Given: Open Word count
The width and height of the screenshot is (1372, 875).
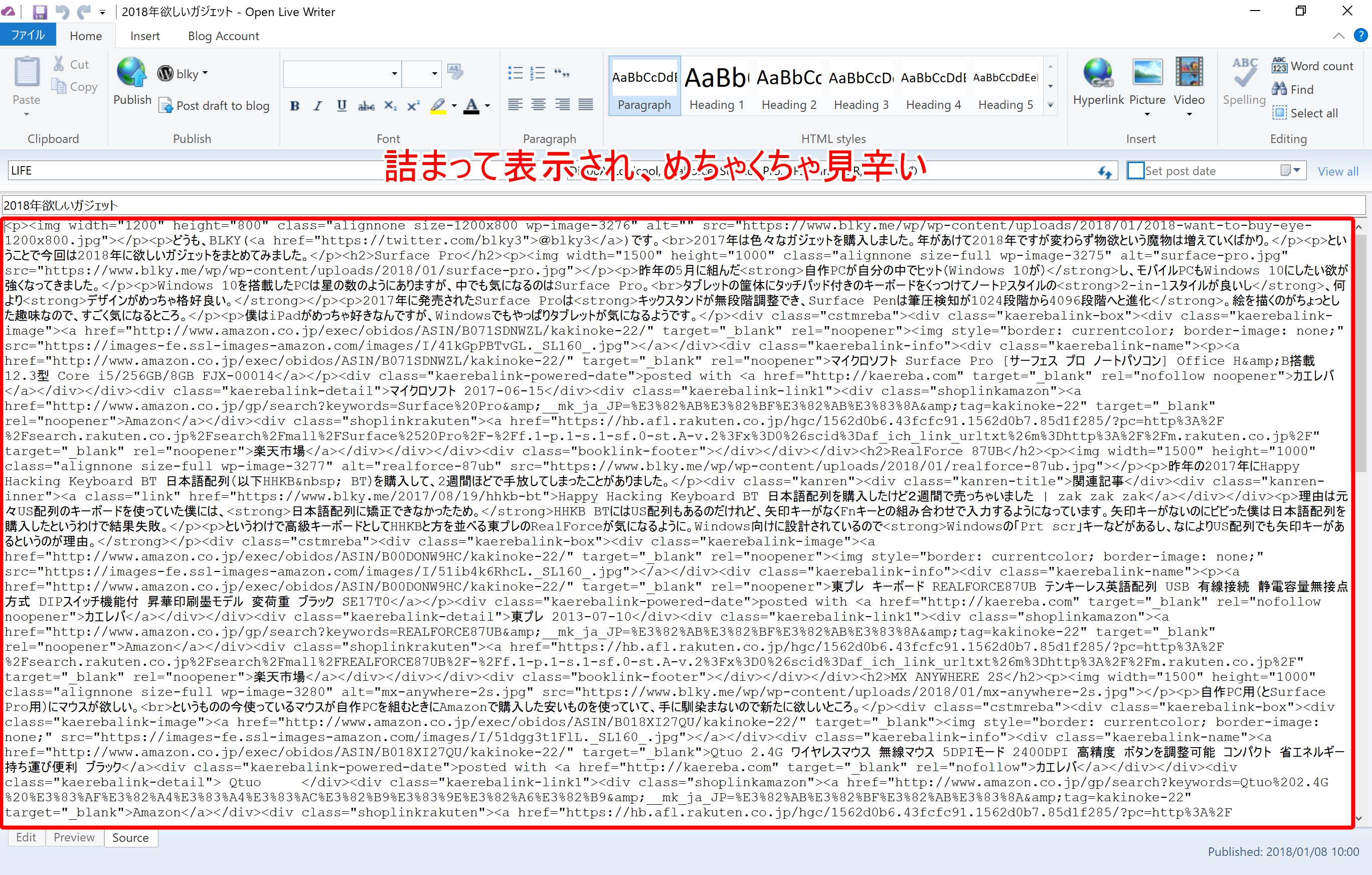Looking at the screenshot, I should point(1312,66).
